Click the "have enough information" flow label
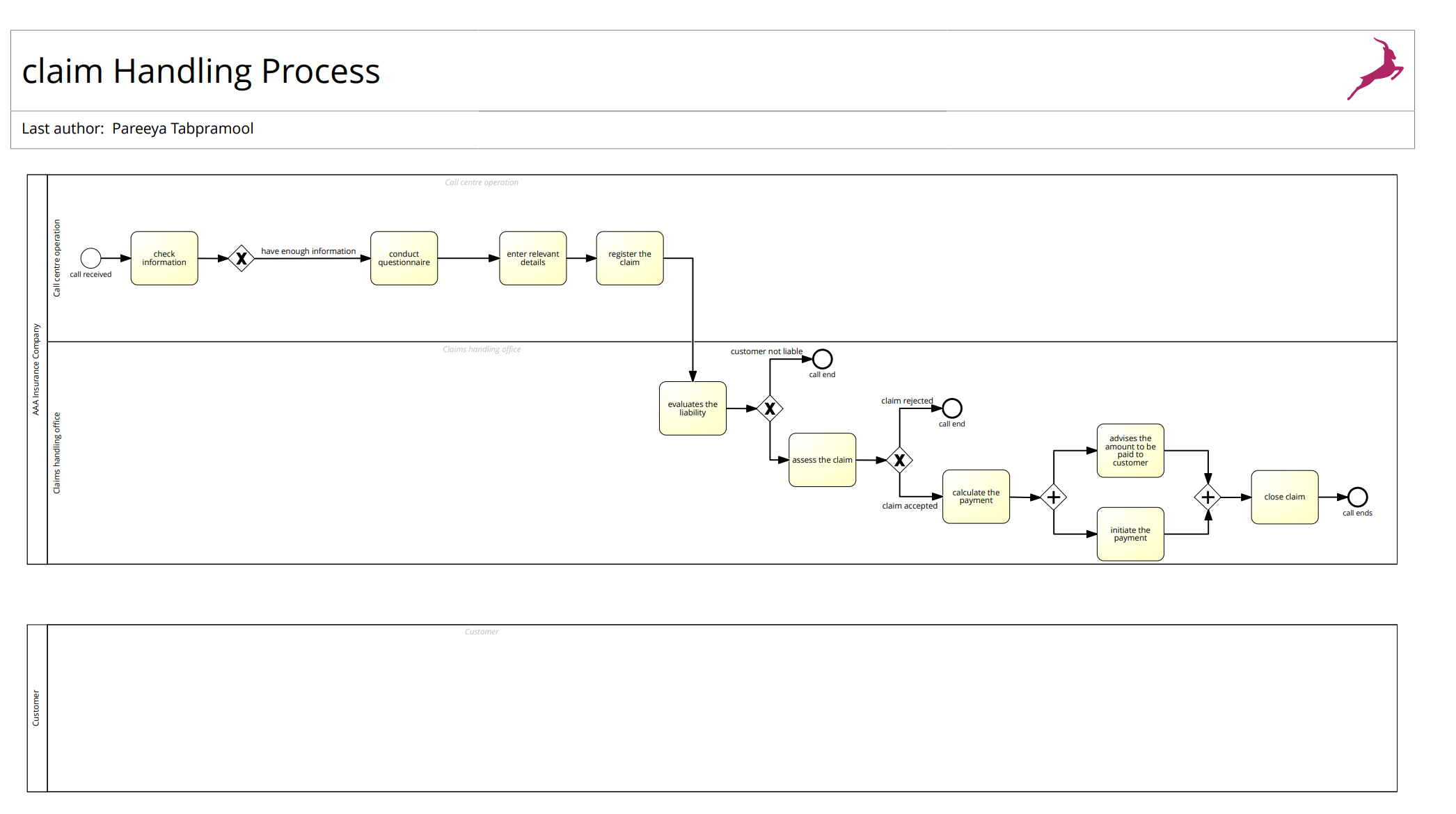Image resolution: width=1456 pixels, height=814 pixels. click(308, 250)
